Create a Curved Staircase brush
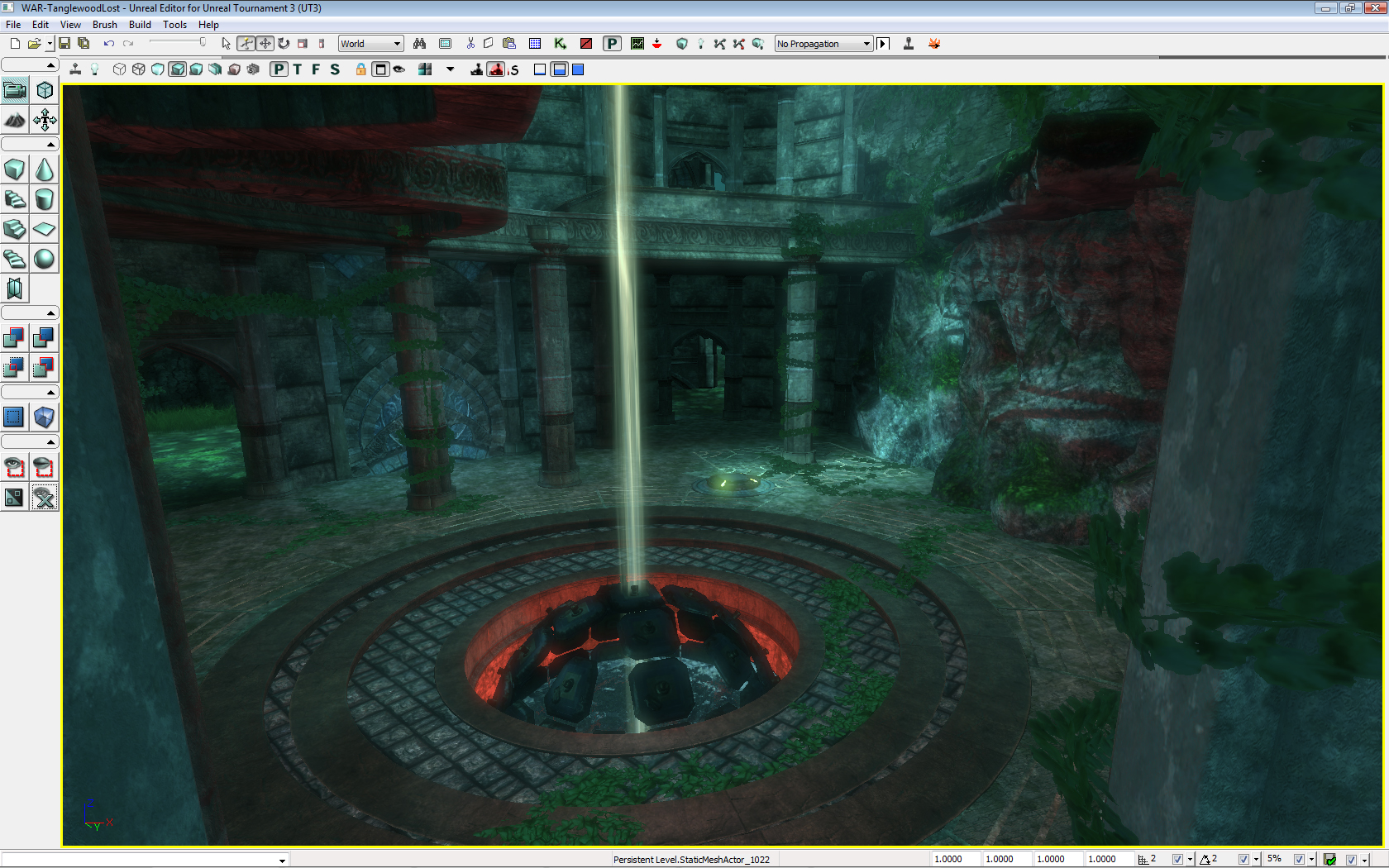Screen dimensions: 1389x868 tap(15, 199)
